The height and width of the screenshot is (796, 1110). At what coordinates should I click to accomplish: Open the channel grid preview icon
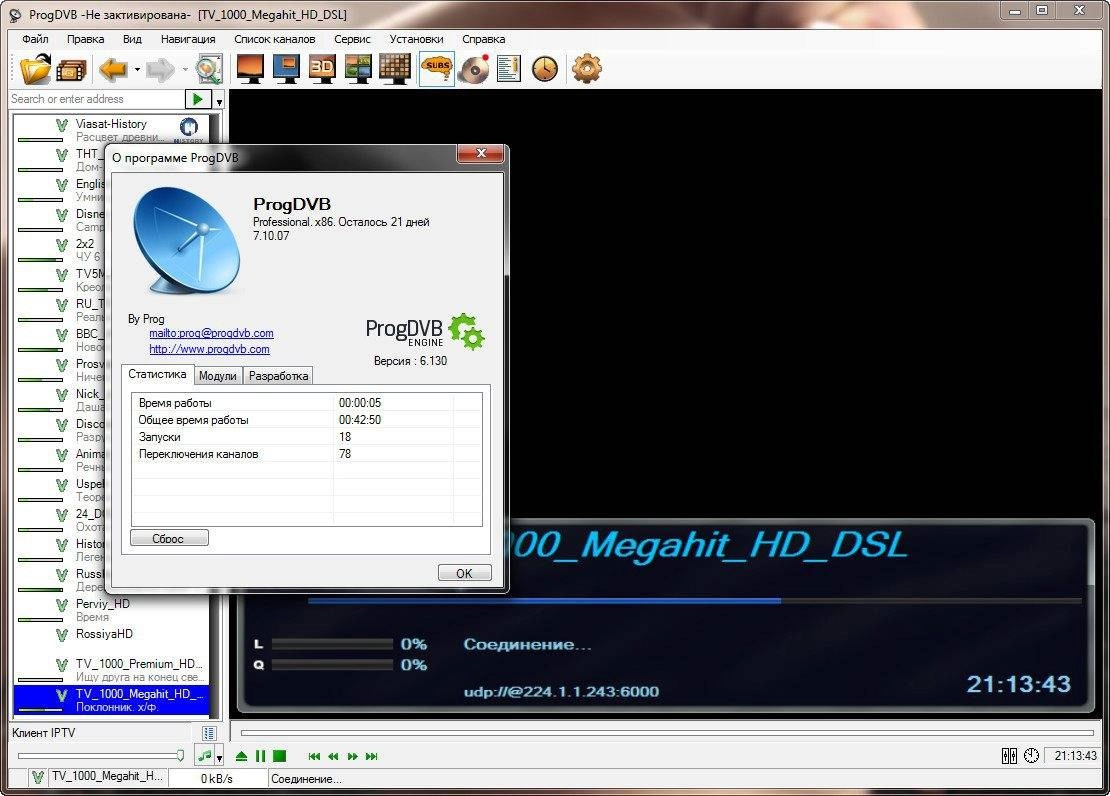[394, 69]
